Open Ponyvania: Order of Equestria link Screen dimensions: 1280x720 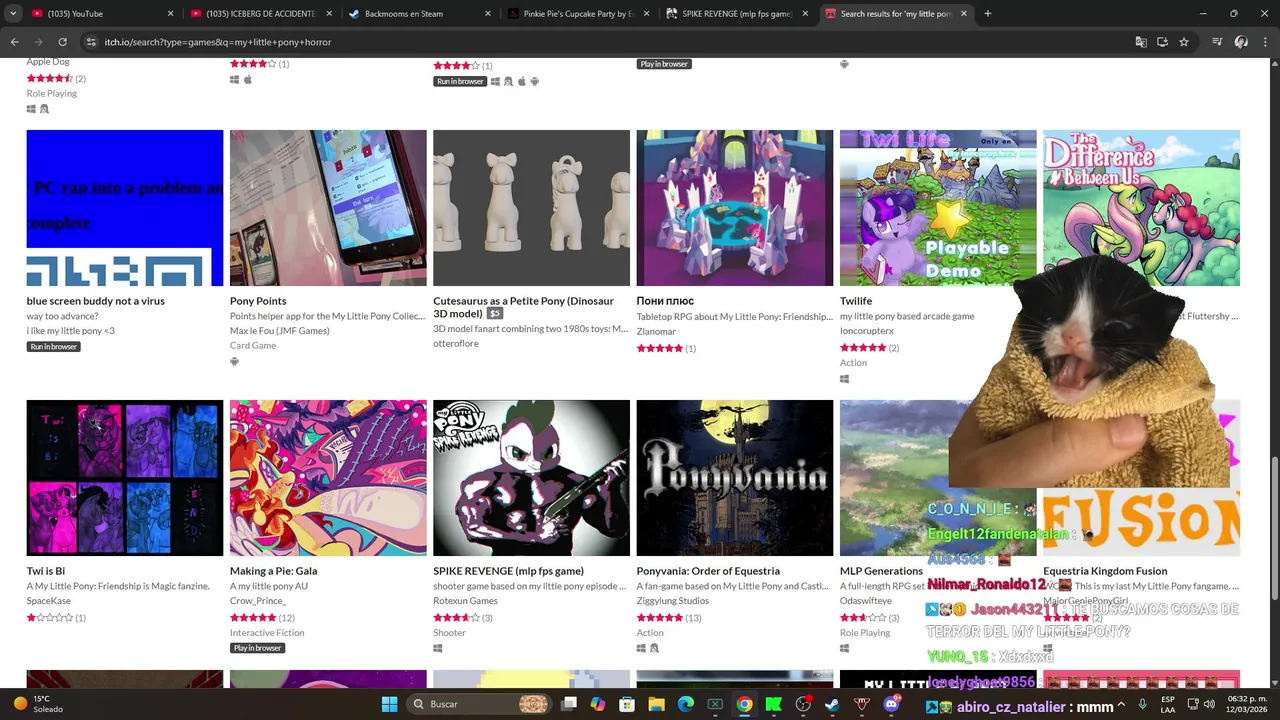click(x=708, y=571)
